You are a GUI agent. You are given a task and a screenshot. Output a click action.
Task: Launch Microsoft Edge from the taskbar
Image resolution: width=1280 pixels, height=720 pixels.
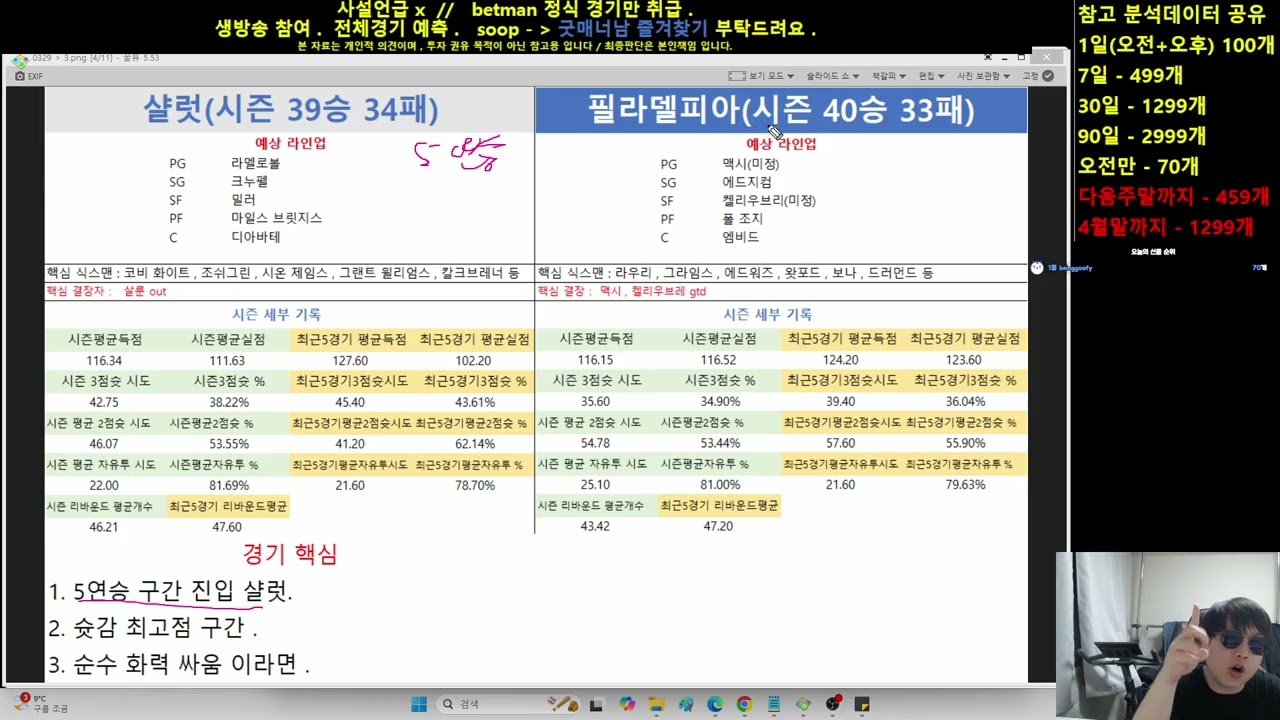pos(715,704)
